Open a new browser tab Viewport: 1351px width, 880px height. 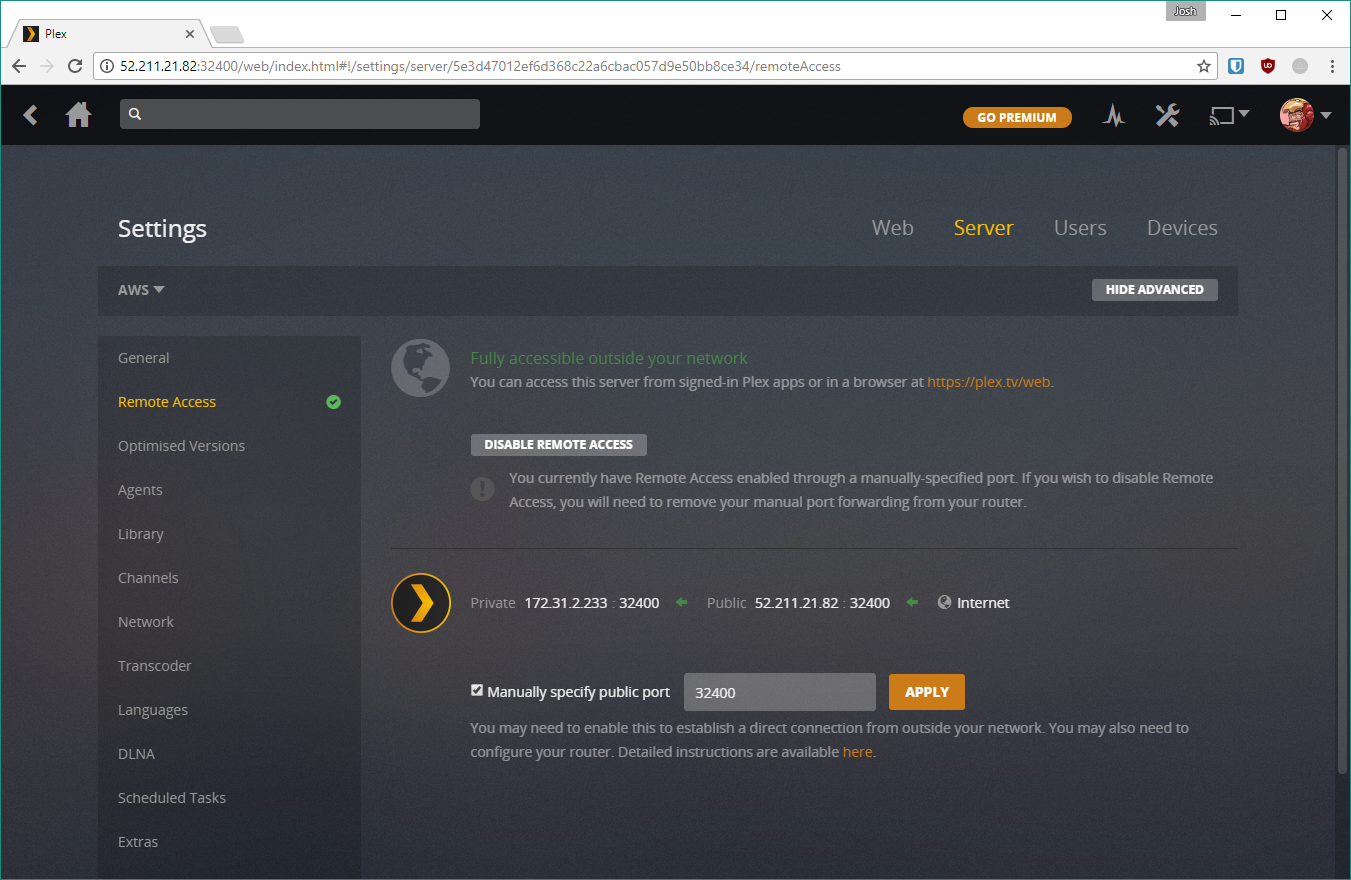[227, 35]
